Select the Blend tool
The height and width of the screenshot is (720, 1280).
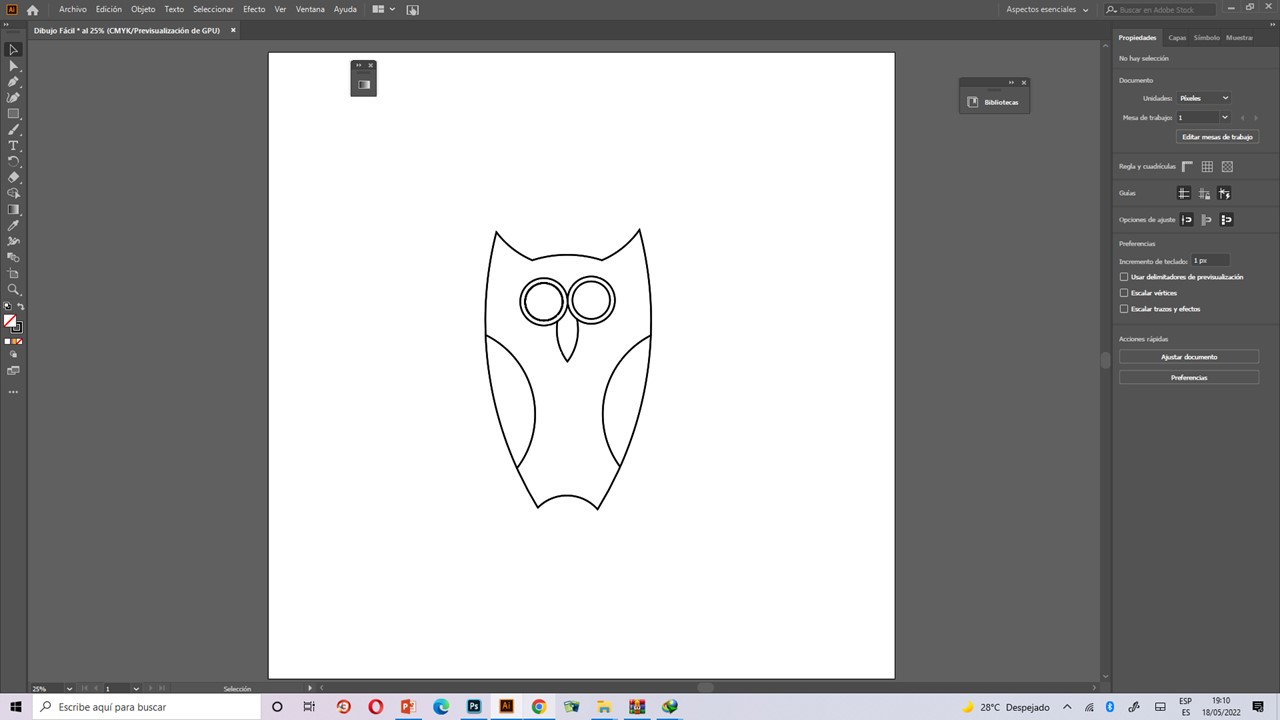(13, 257)
